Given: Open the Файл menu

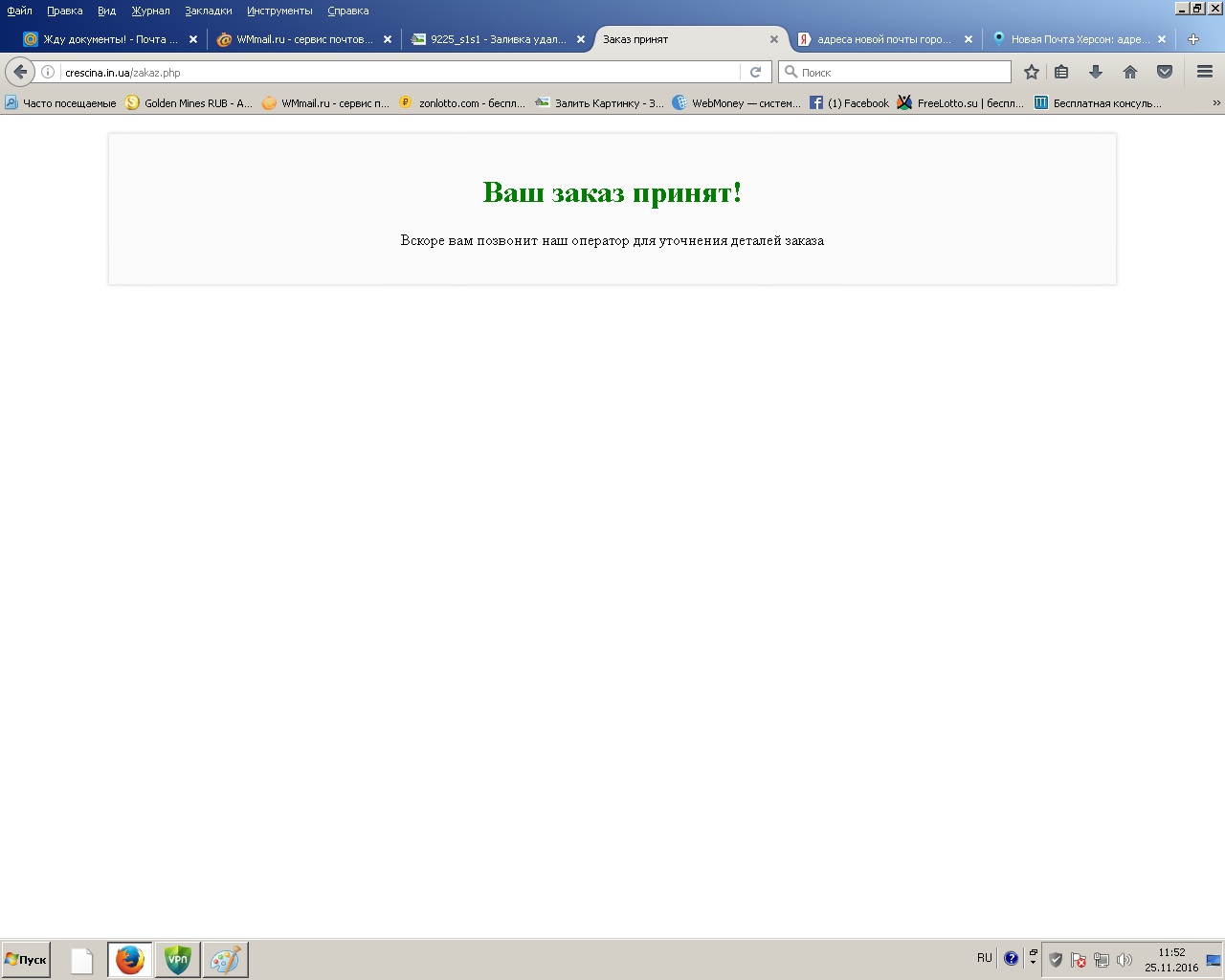Looking at the screenshot, I should point(19,11).
